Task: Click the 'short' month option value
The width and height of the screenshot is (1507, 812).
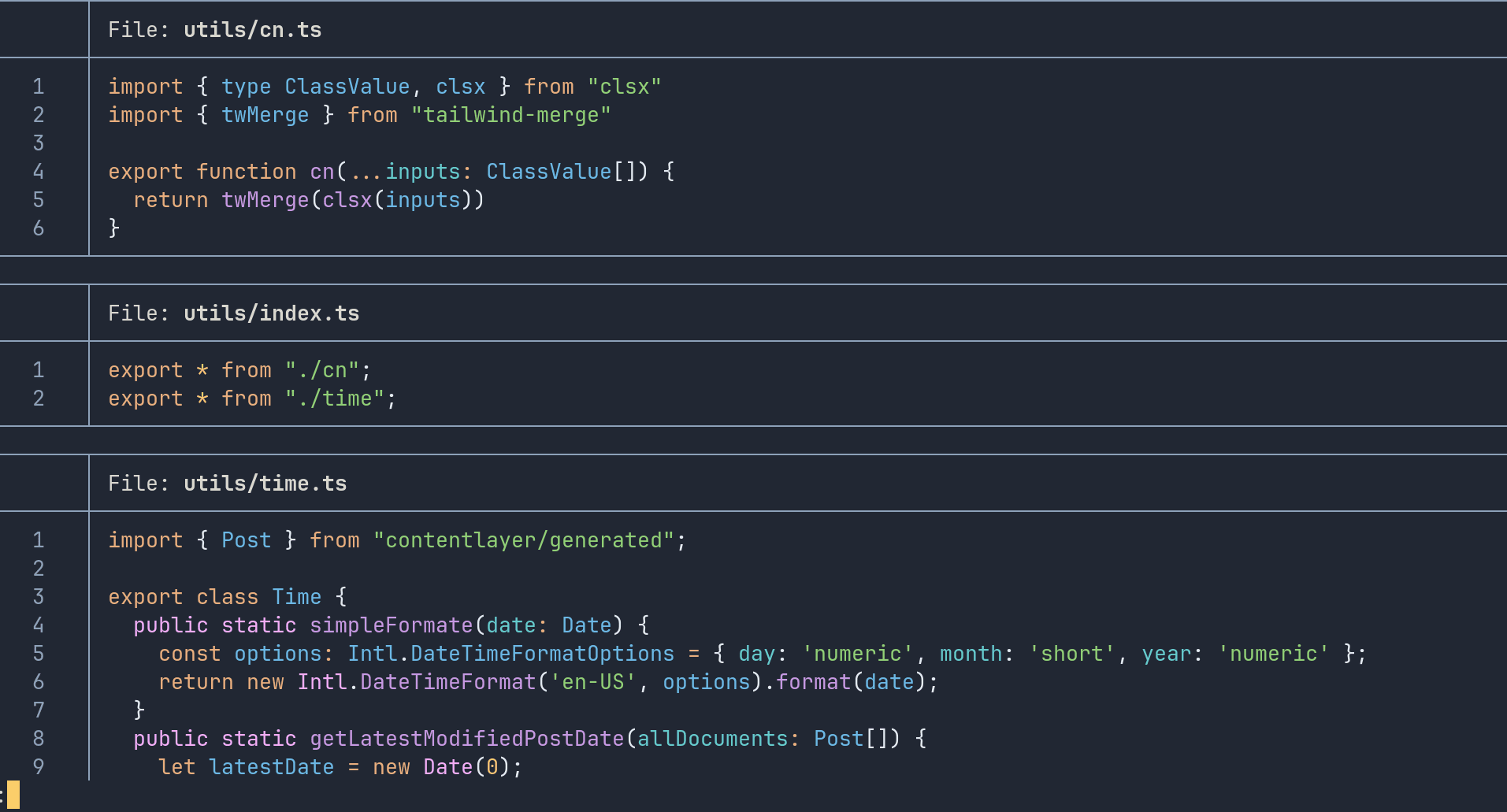Action: [x=1071, y=654]
